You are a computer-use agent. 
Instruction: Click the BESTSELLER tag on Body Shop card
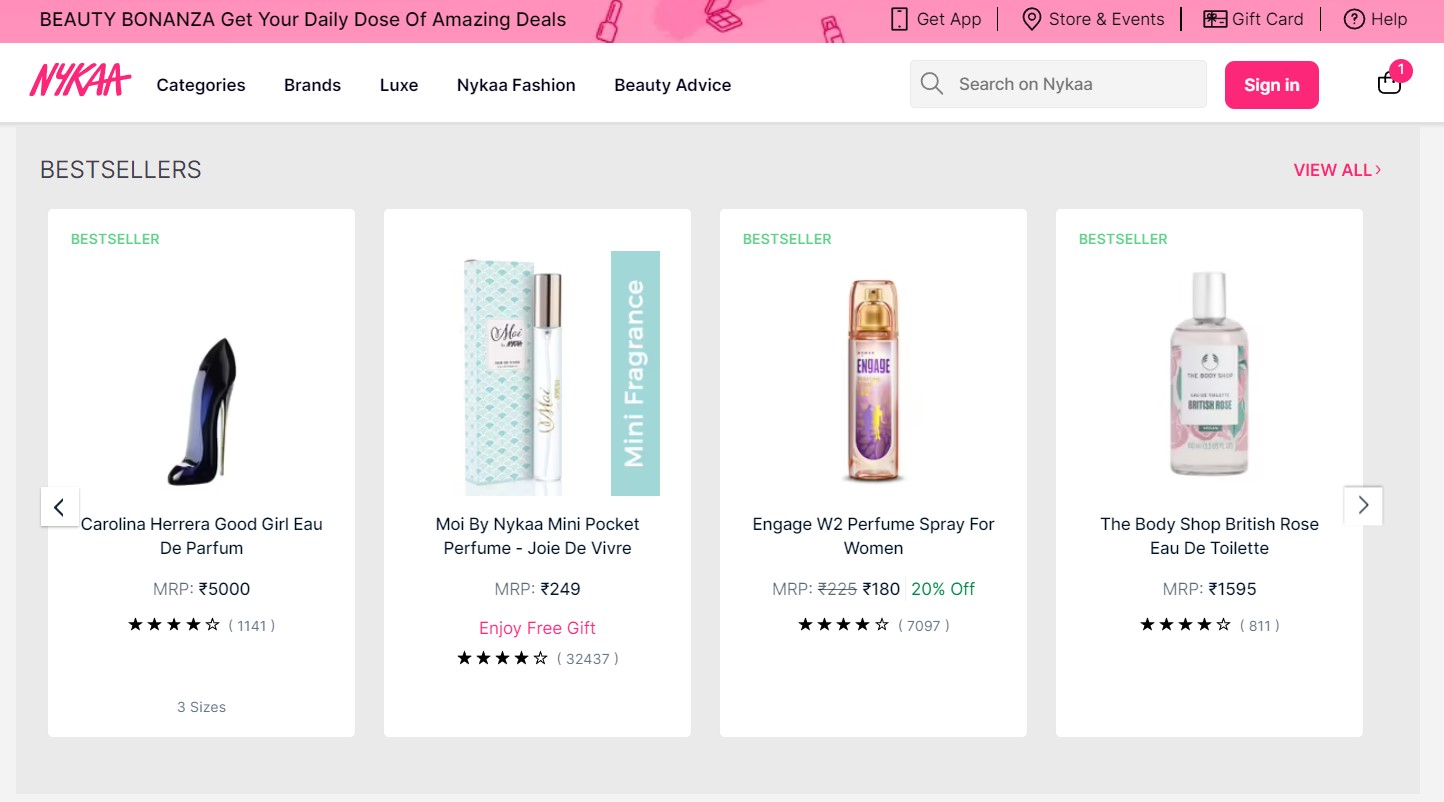tap(1123, 239)
